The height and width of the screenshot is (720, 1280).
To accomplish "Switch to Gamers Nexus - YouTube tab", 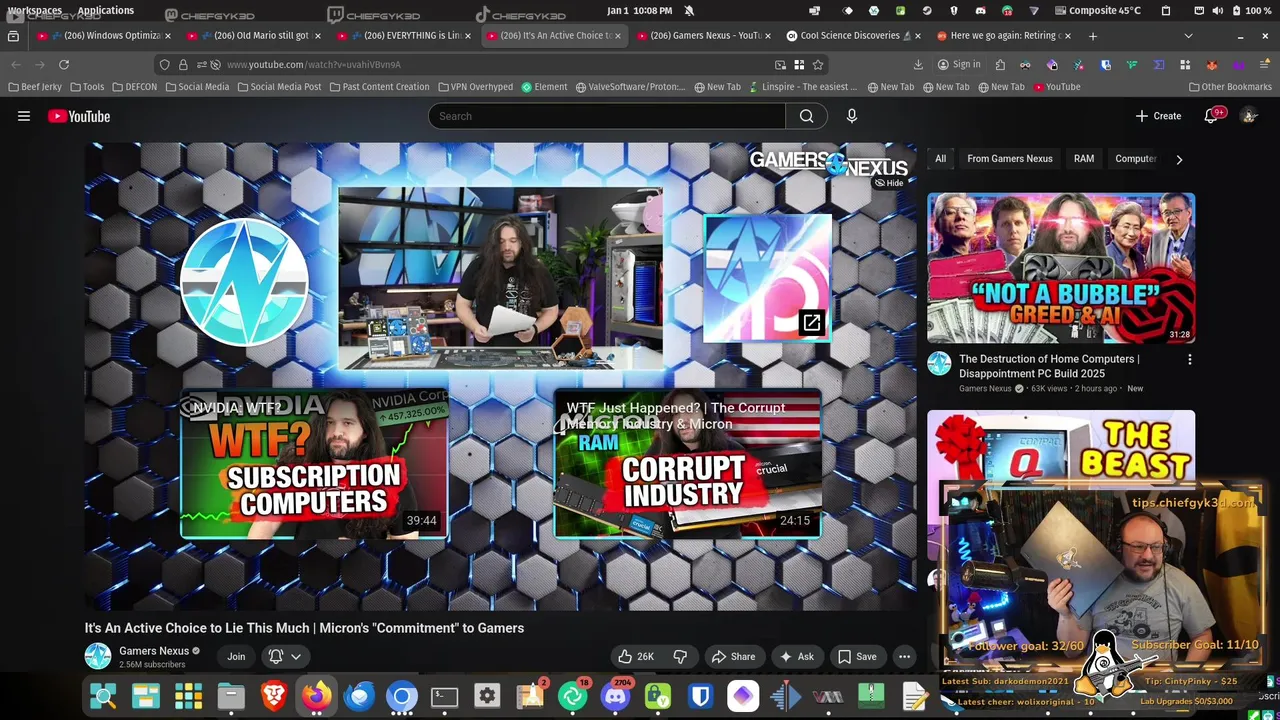I will [x=704, y=35].
